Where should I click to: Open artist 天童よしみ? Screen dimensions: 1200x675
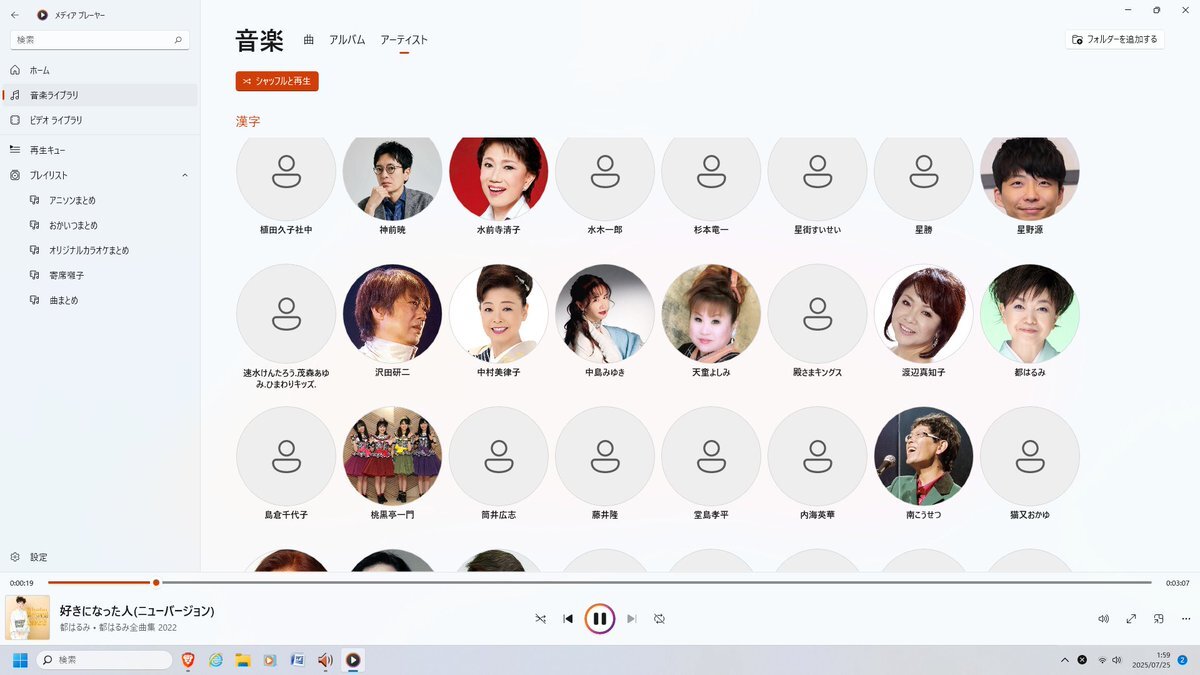click(x=711, y=322)
